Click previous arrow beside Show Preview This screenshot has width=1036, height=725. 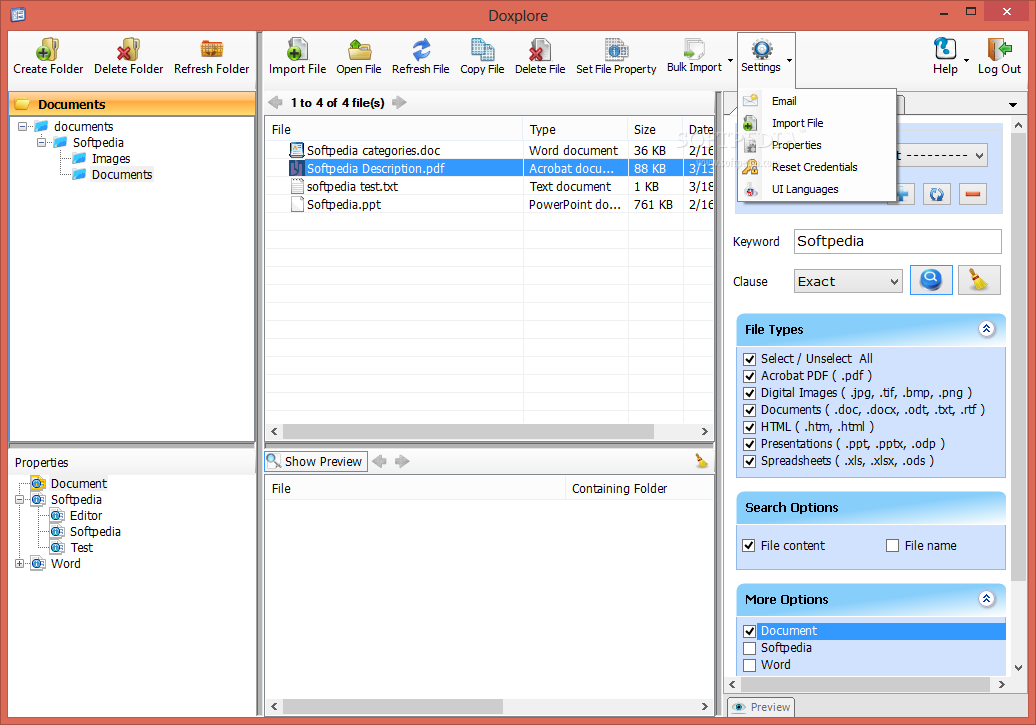(x=380, y=461)
